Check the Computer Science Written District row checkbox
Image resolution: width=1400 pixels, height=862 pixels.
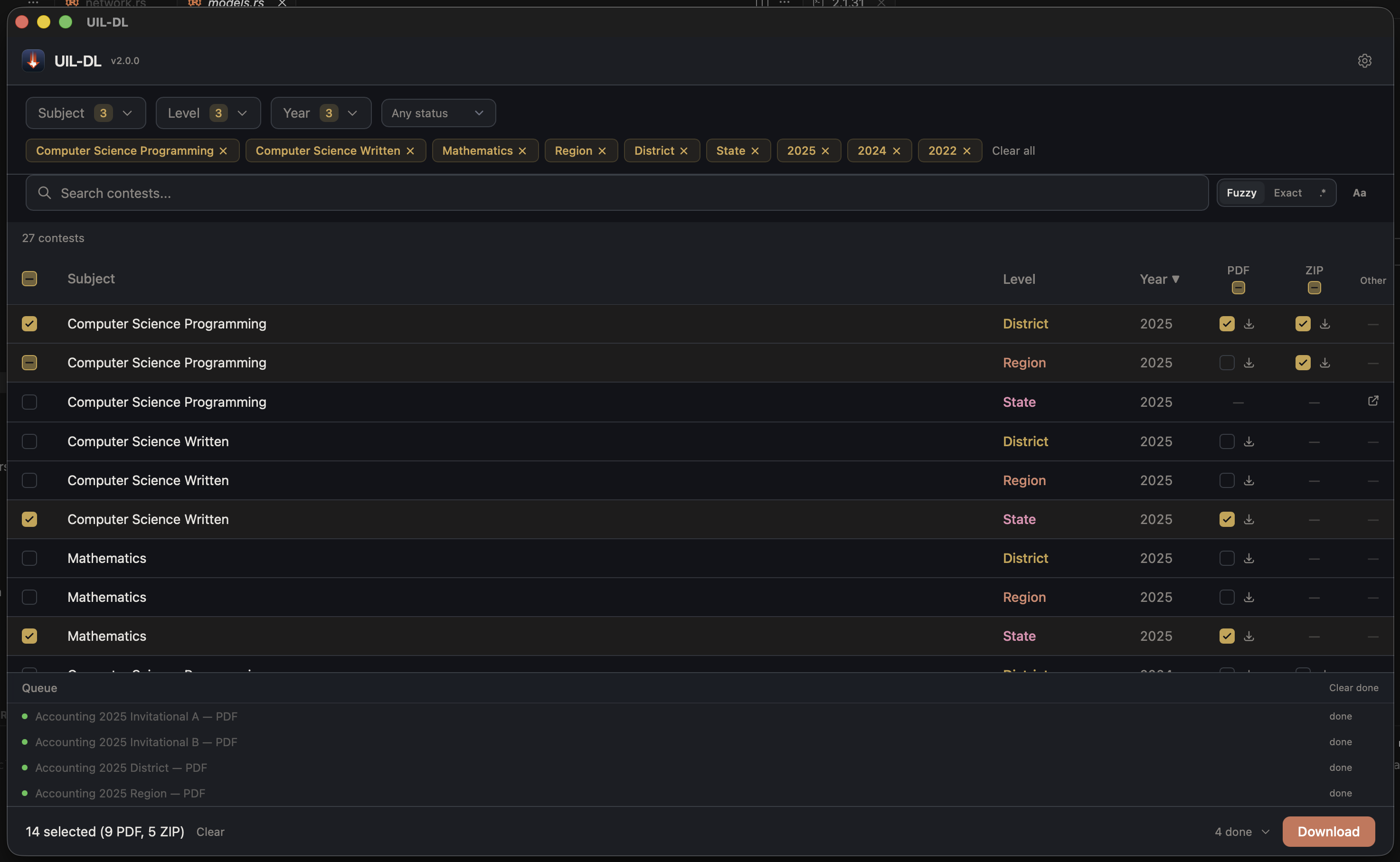29,441
